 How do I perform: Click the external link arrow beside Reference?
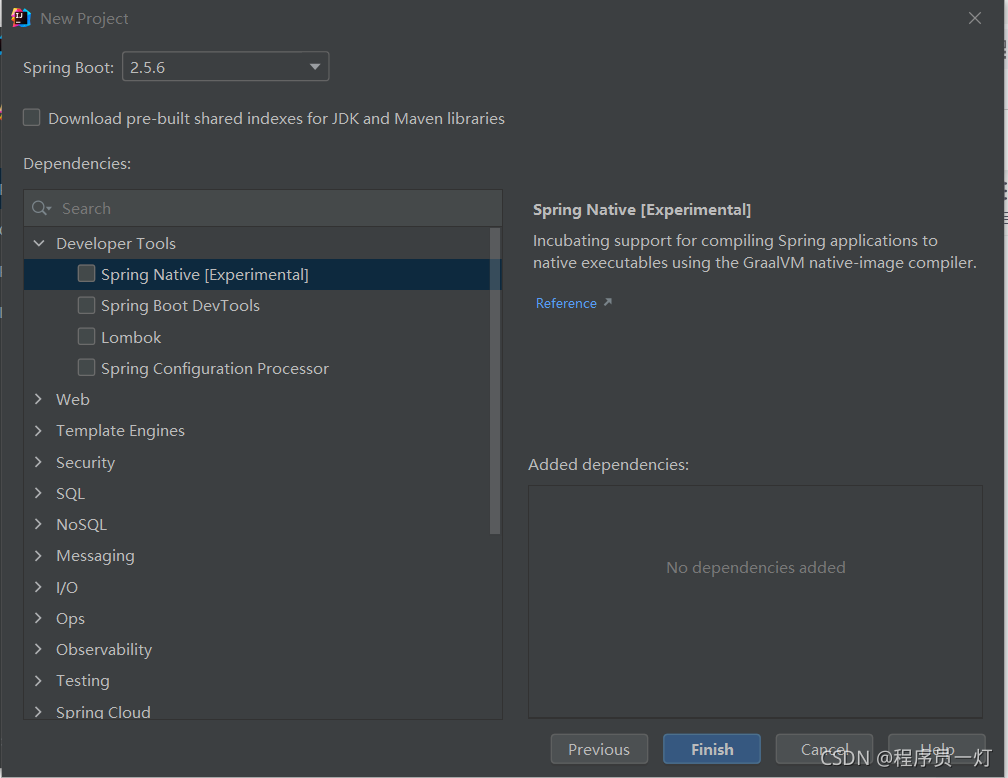608,302
